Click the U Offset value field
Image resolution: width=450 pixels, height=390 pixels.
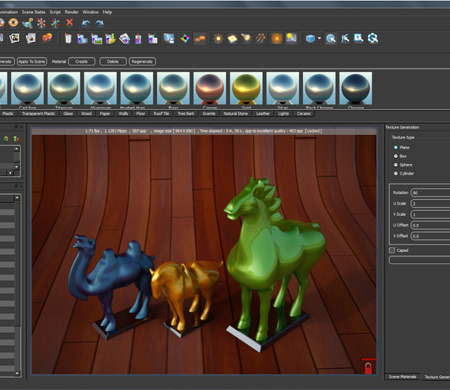430,225
